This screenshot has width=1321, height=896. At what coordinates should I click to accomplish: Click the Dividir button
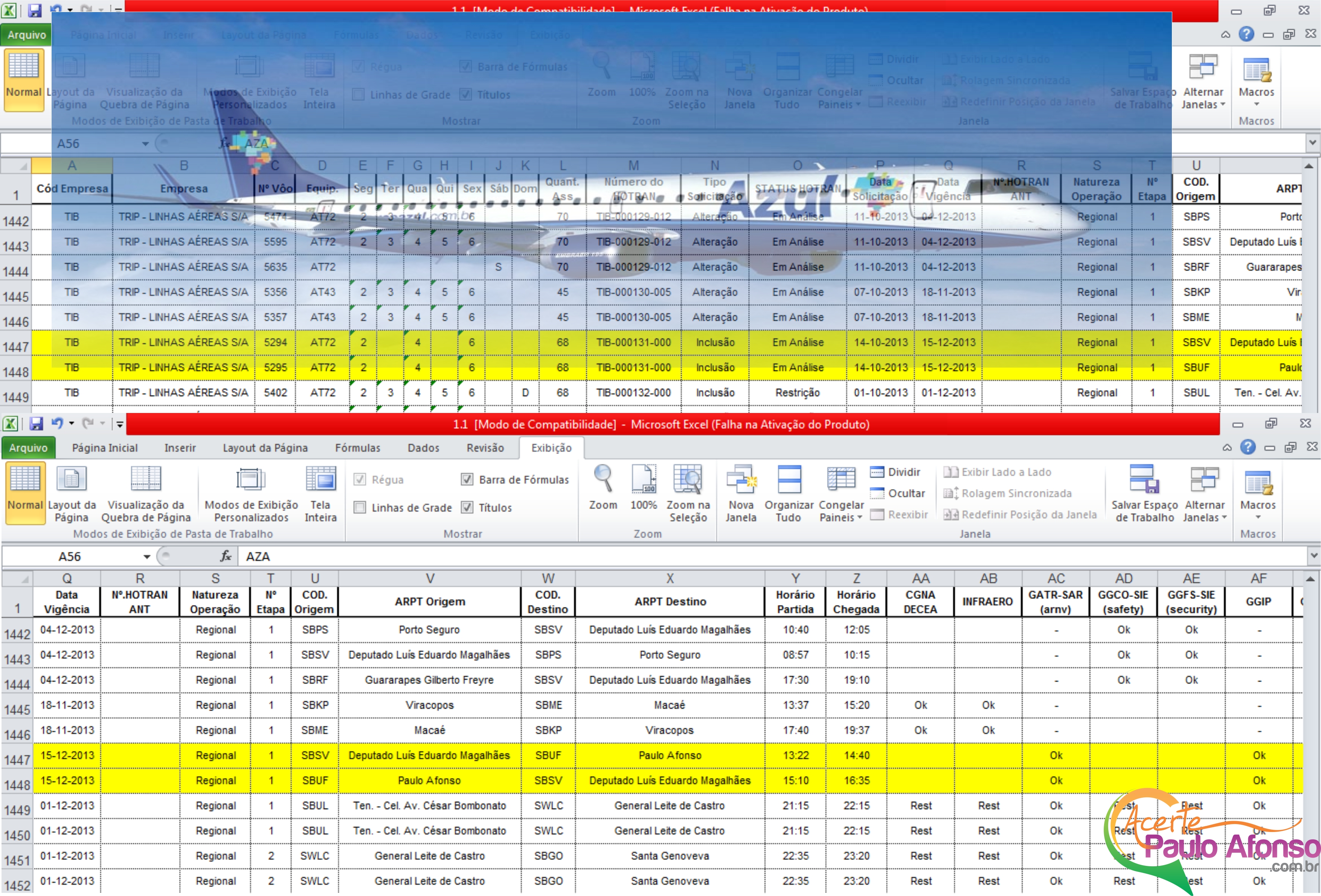[x=896, y=472]
